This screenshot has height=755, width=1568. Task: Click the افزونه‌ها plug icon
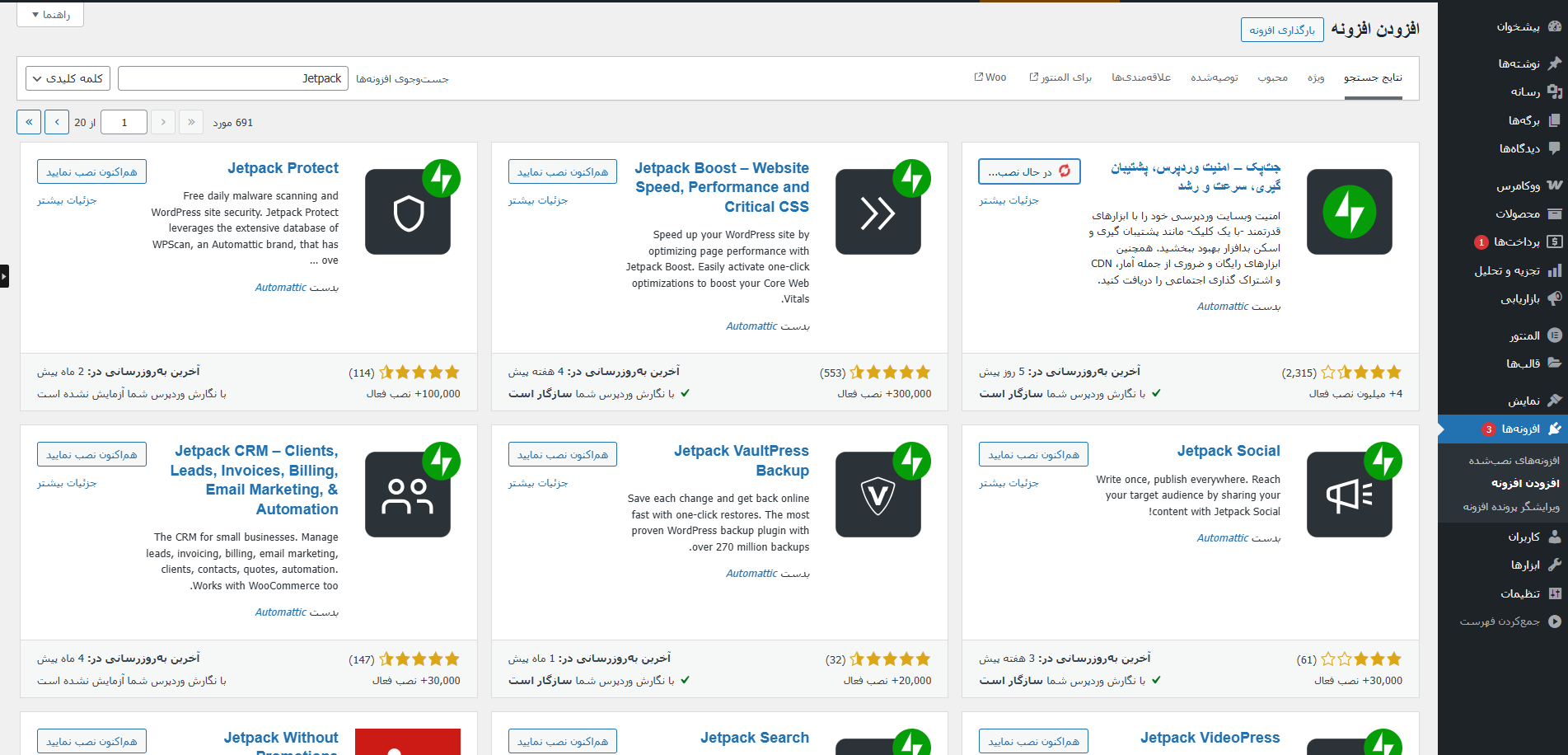[1554, 429]
